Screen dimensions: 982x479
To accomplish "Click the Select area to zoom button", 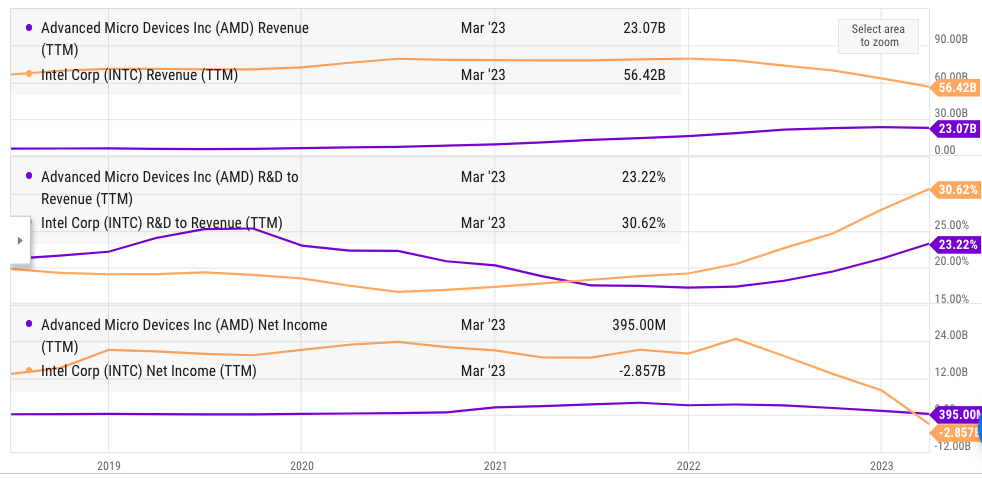I will 879,36.
